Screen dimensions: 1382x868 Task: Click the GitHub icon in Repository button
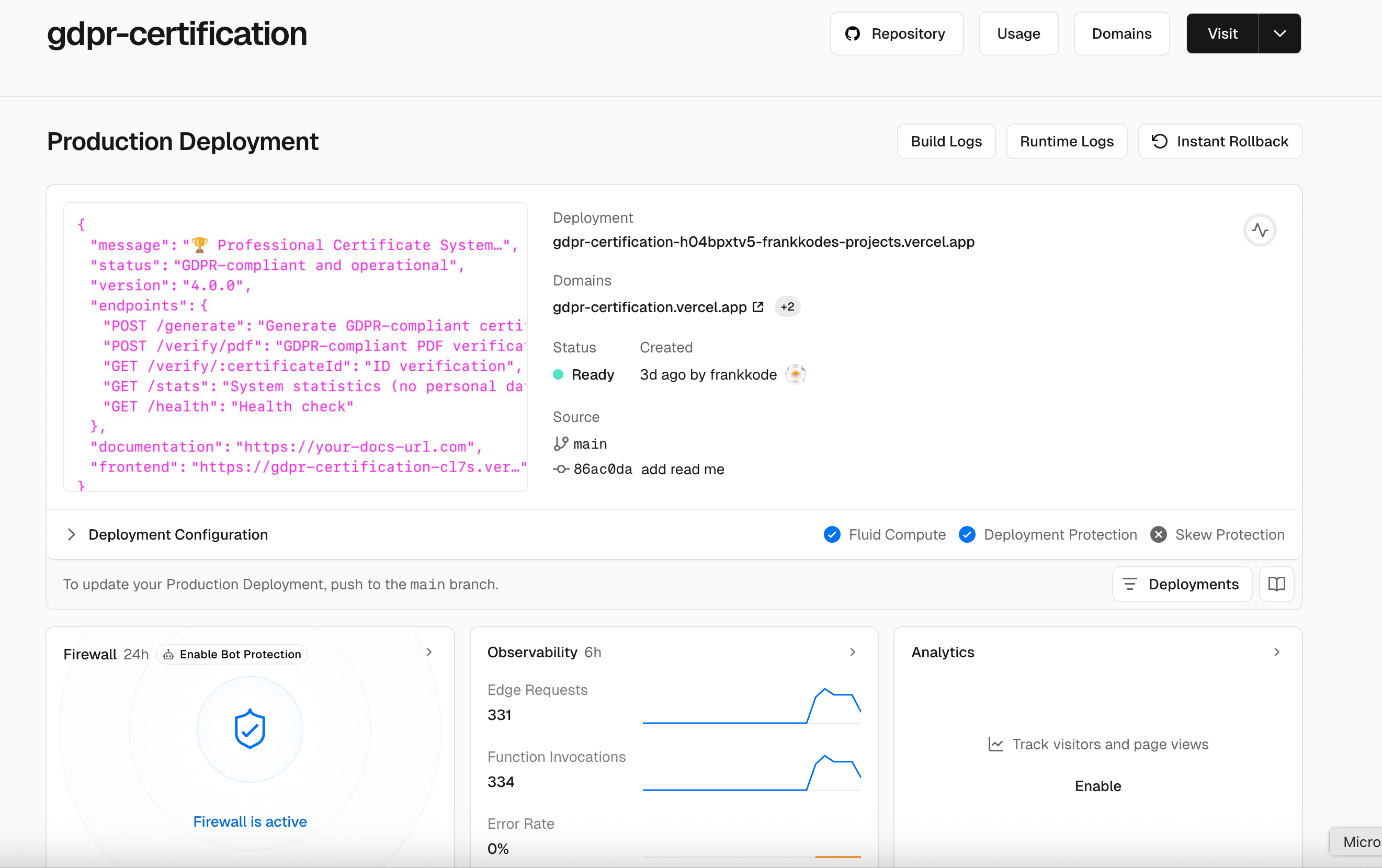click(852, 33)
